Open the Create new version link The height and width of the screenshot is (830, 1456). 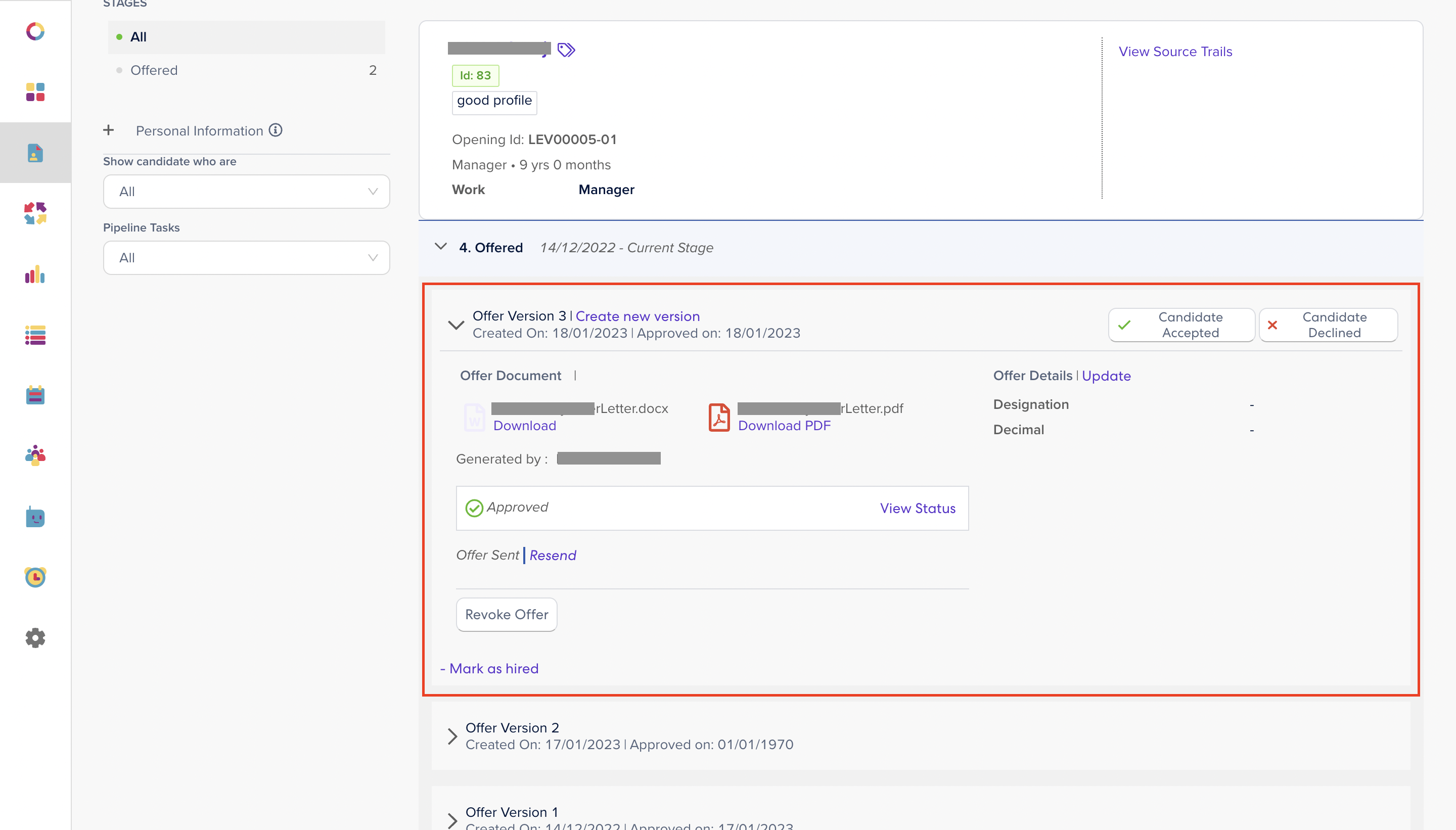[x=638, y=316]
